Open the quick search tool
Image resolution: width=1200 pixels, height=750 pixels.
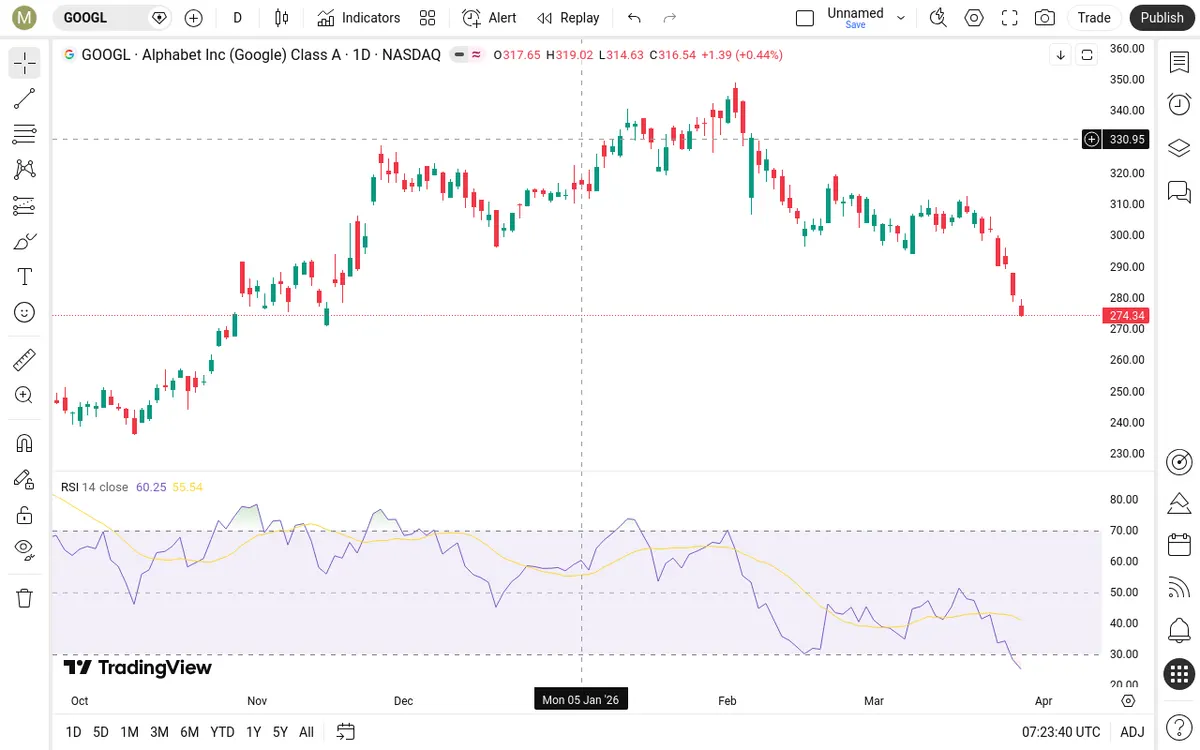938,18
